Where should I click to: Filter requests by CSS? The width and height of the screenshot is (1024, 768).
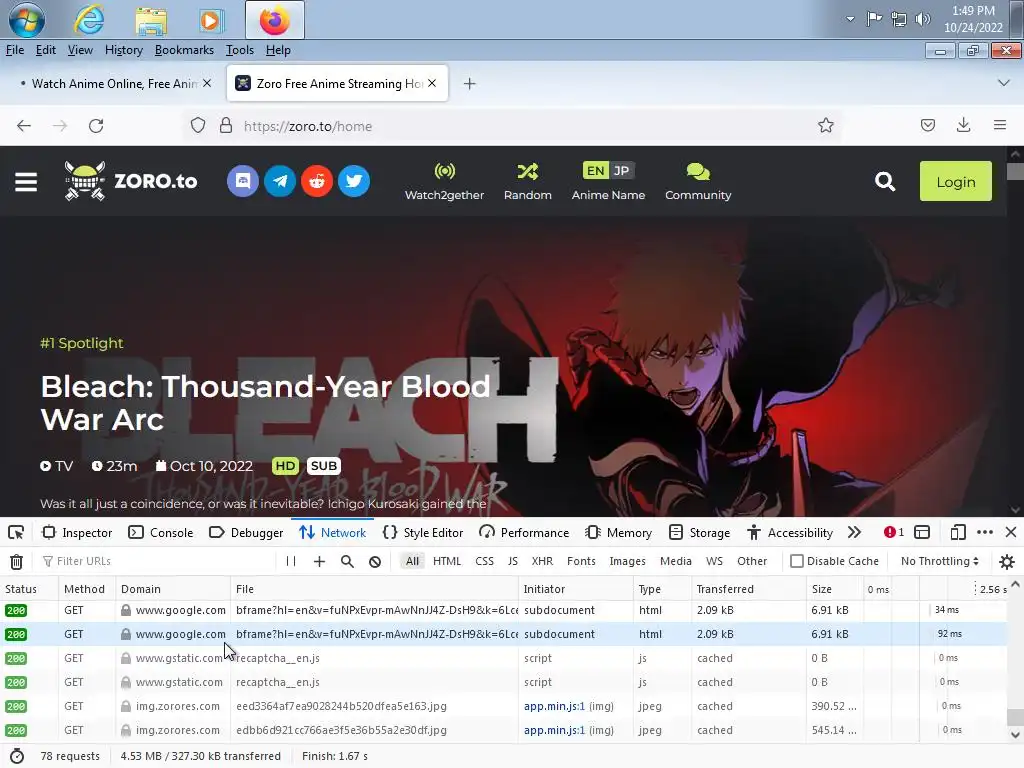pyautogui.click(x=485, y=562)
